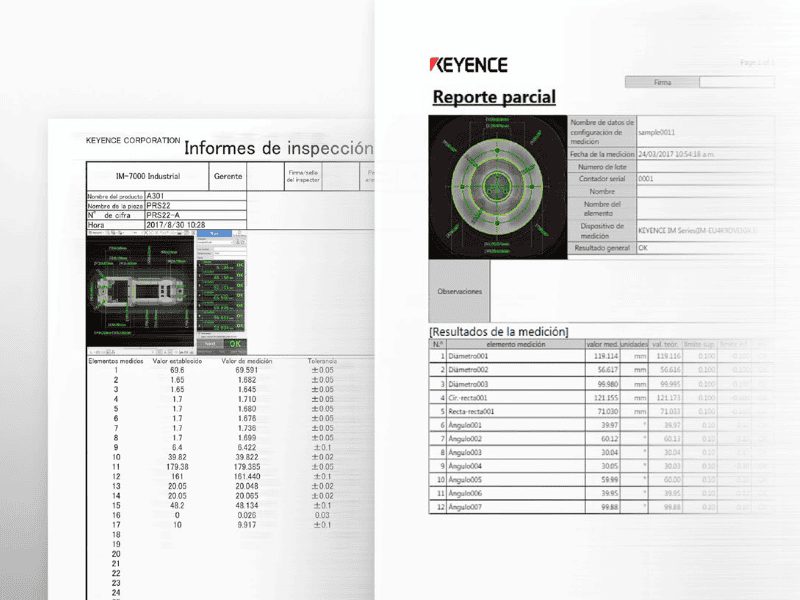Open the IM-7000 software screenshot thumbnail
Screen dimensions: 800x600
coord(167,292)
